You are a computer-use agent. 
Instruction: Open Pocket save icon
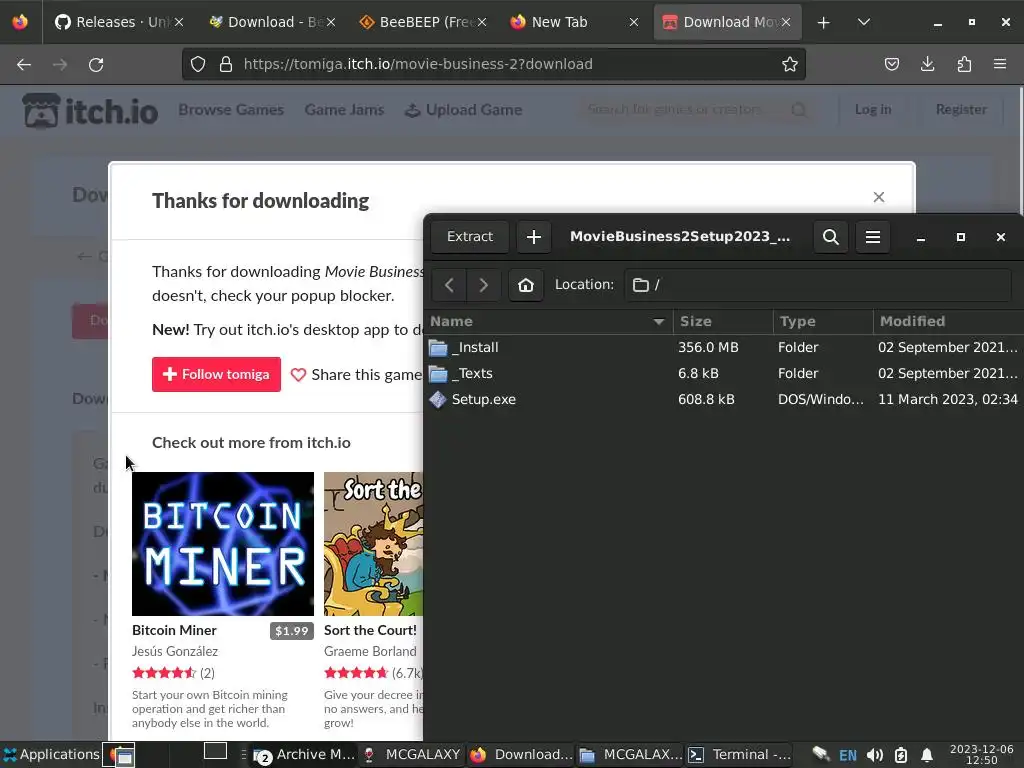pos(891,64)
